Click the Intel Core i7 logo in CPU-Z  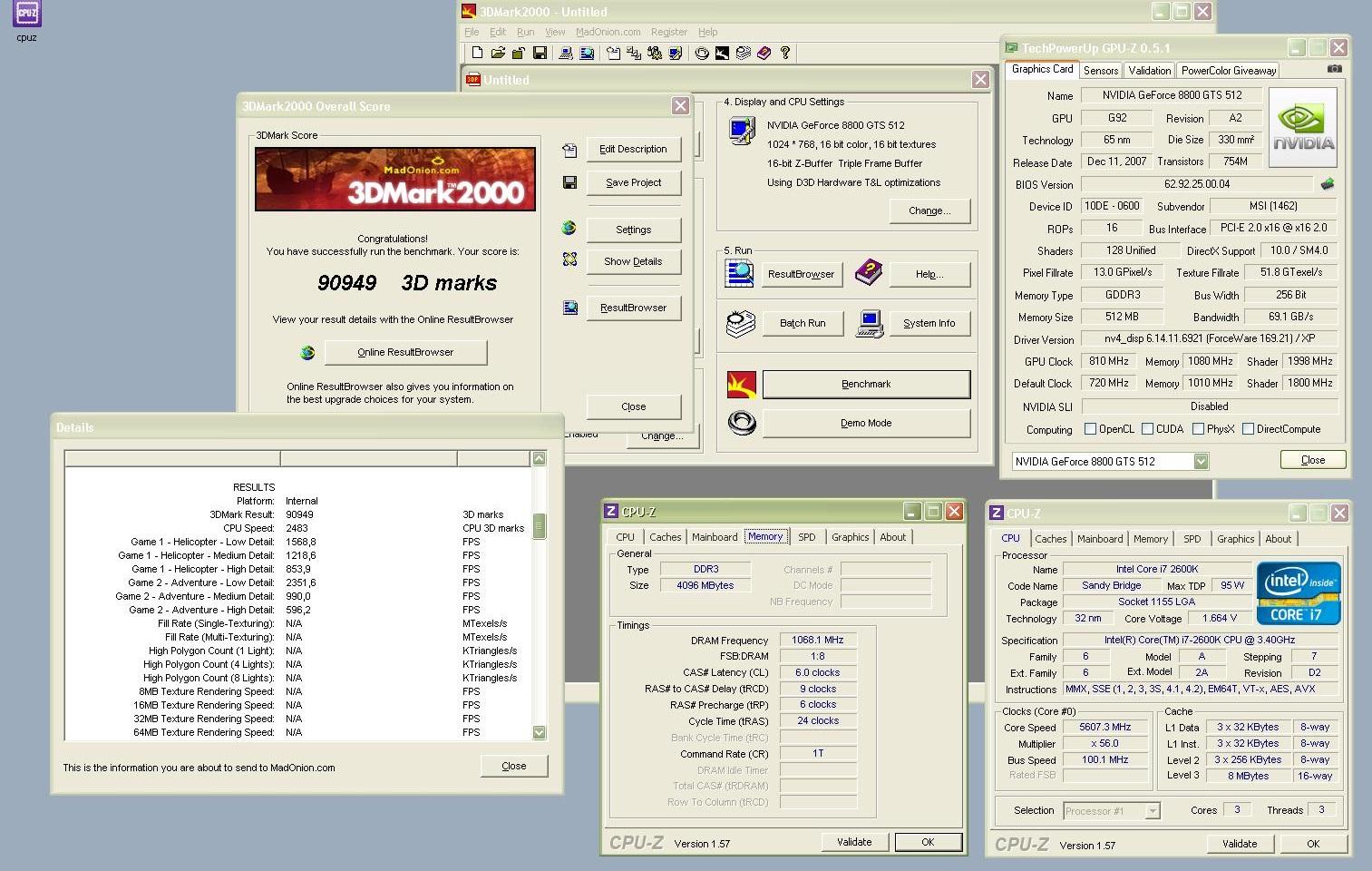tap(1298, 593)
